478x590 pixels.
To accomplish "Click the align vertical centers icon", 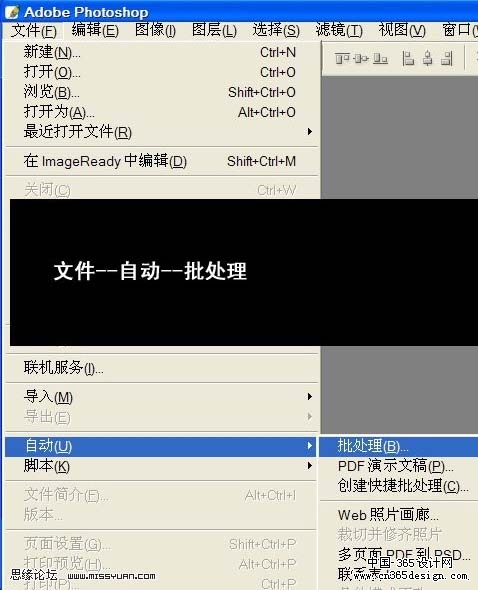I will [361, 59].
